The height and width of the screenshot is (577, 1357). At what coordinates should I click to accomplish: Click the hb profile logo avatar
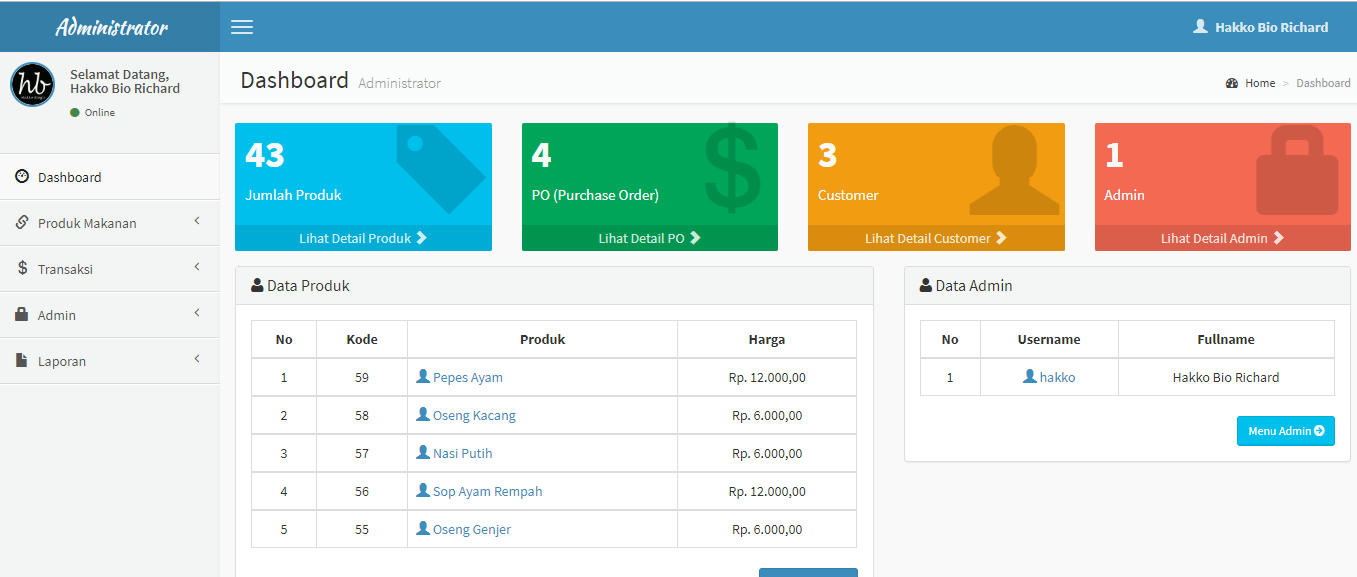(32, 85)
